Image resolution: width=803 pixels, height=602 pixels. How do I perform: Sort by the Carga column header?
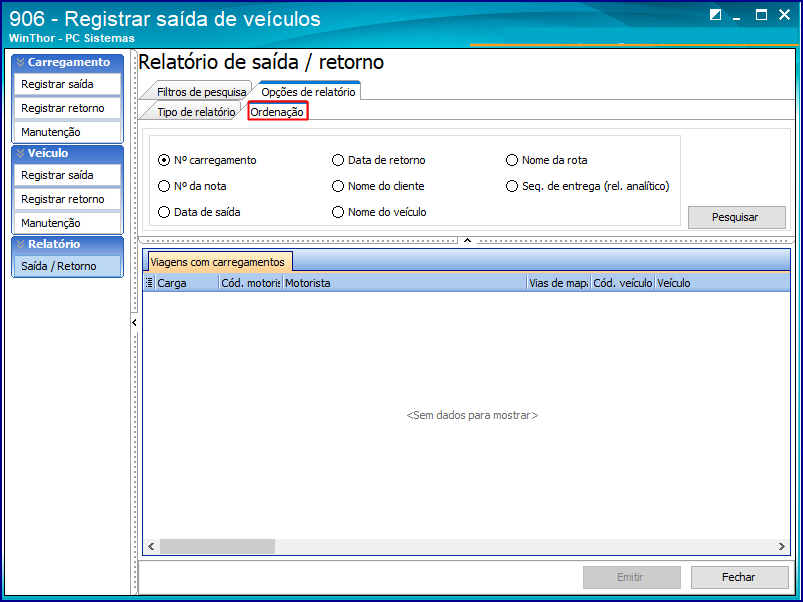[x=186, y=283]
